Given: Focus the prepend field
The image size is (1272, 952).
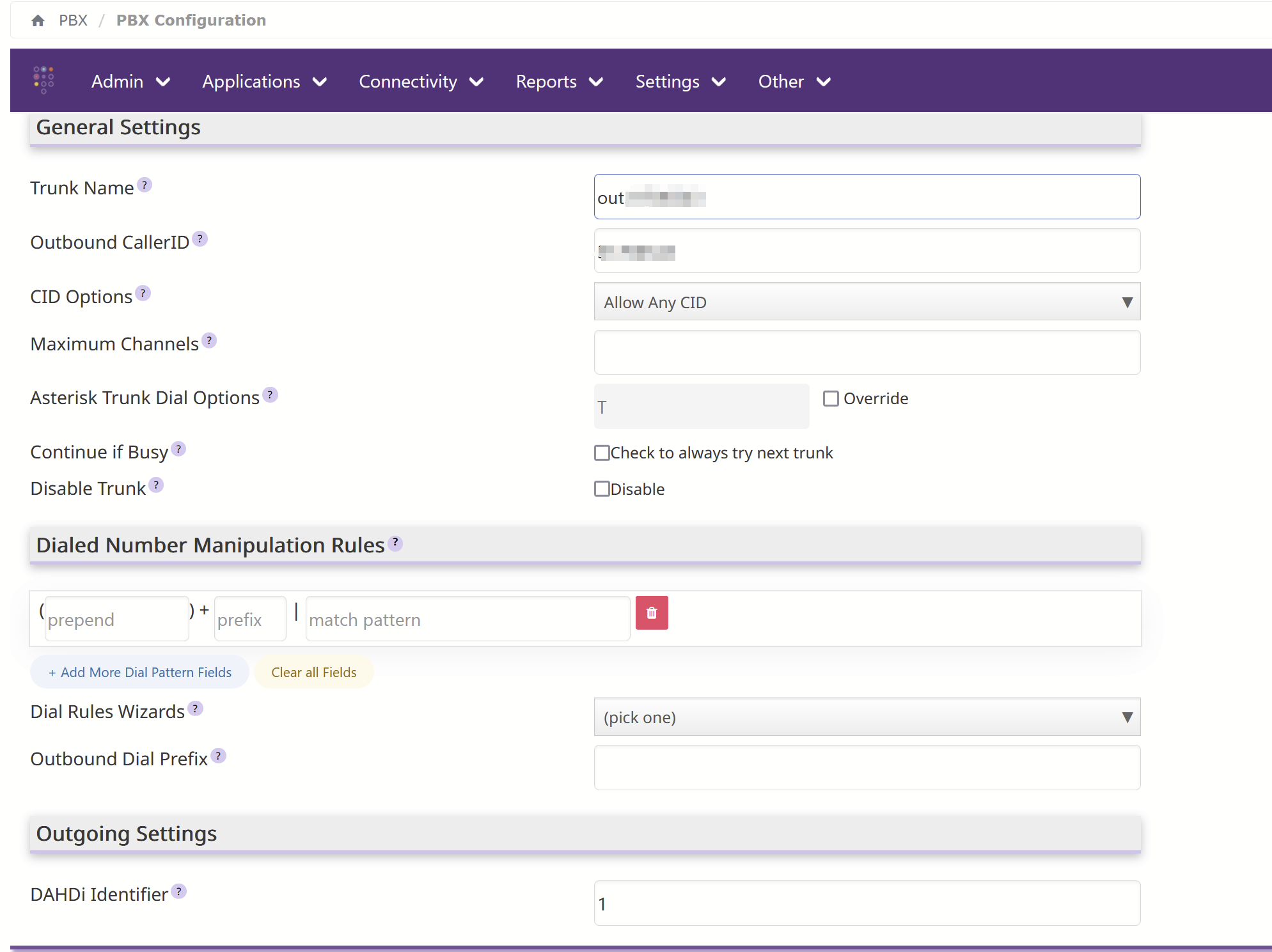Looking at the screenshot, I should point(116,619).
